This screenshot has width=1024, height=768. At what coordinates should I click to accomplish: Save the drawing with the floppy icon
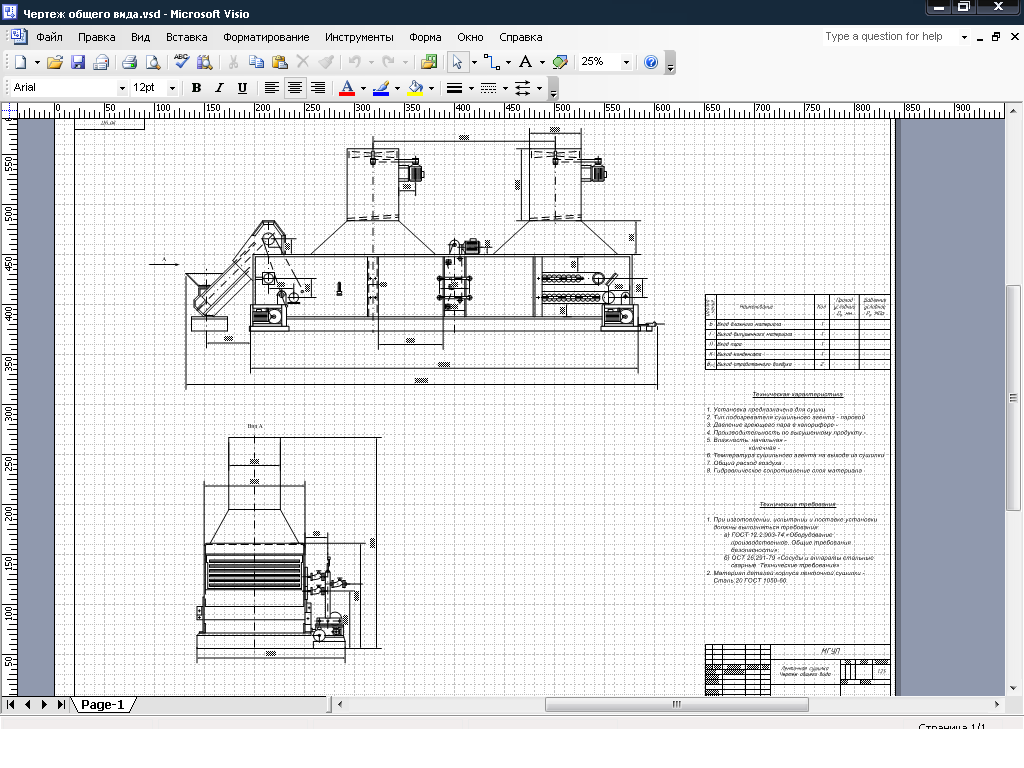(x=78, y=62)
